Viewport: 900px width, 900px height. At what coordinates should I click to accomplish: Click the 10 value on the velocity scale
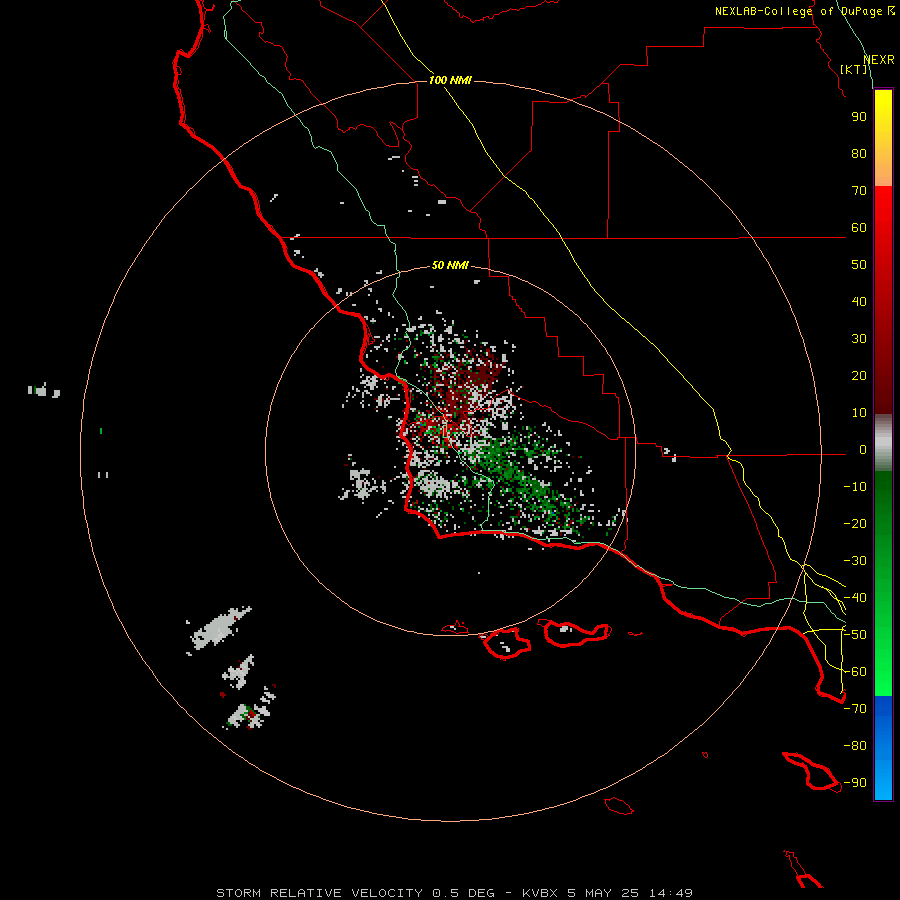point(859,413)
